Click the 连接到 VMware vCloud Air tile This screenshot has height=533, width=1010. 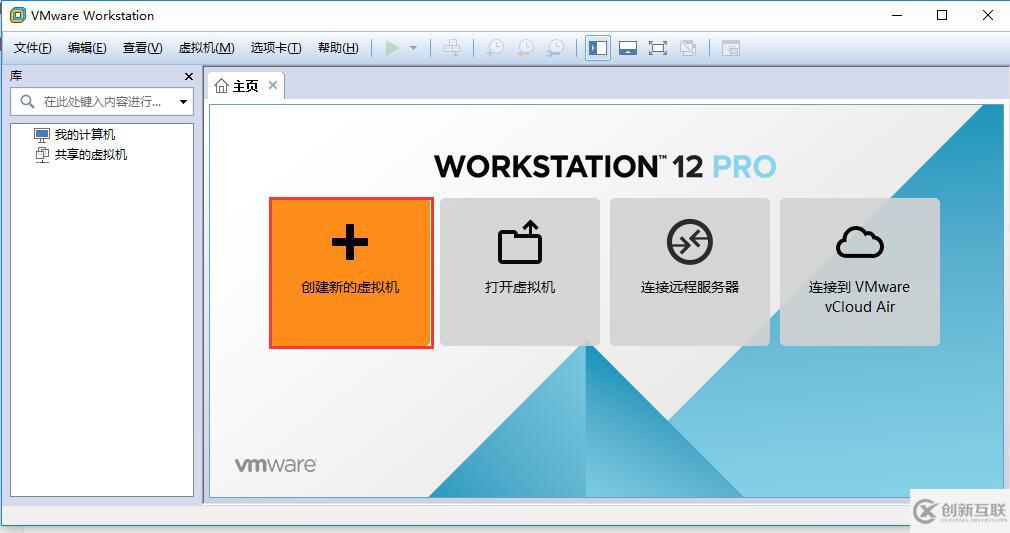coord(860,272)
